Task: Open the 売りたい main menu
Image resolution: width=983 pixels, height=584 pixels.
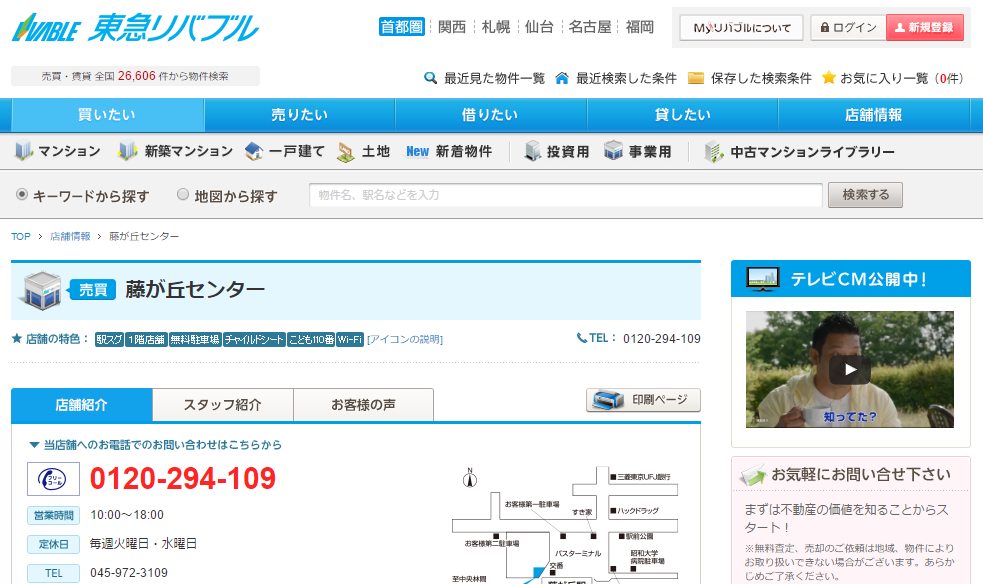Action: [x=300, y=115]
